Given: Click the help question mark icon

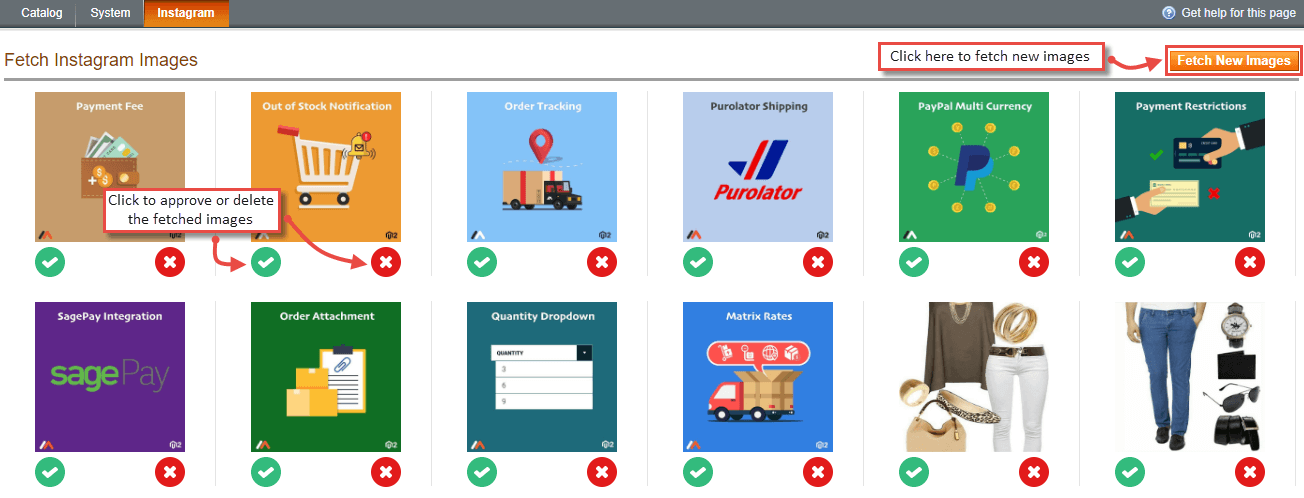Looking at the screenshot, I should pos(1168,13).
